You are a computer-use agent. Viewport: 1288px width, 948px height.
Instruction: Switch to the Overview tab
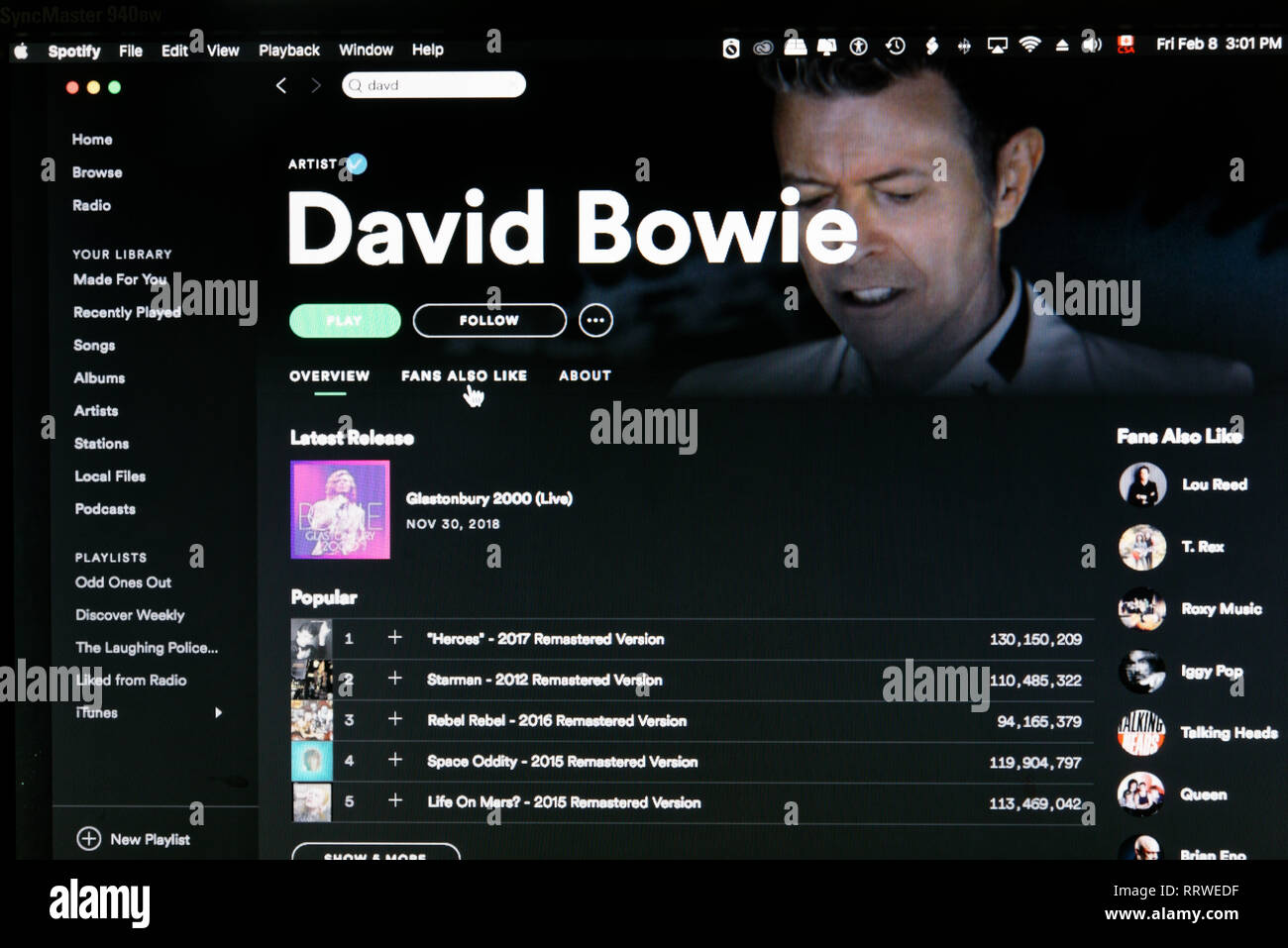[x=329, y=376]
